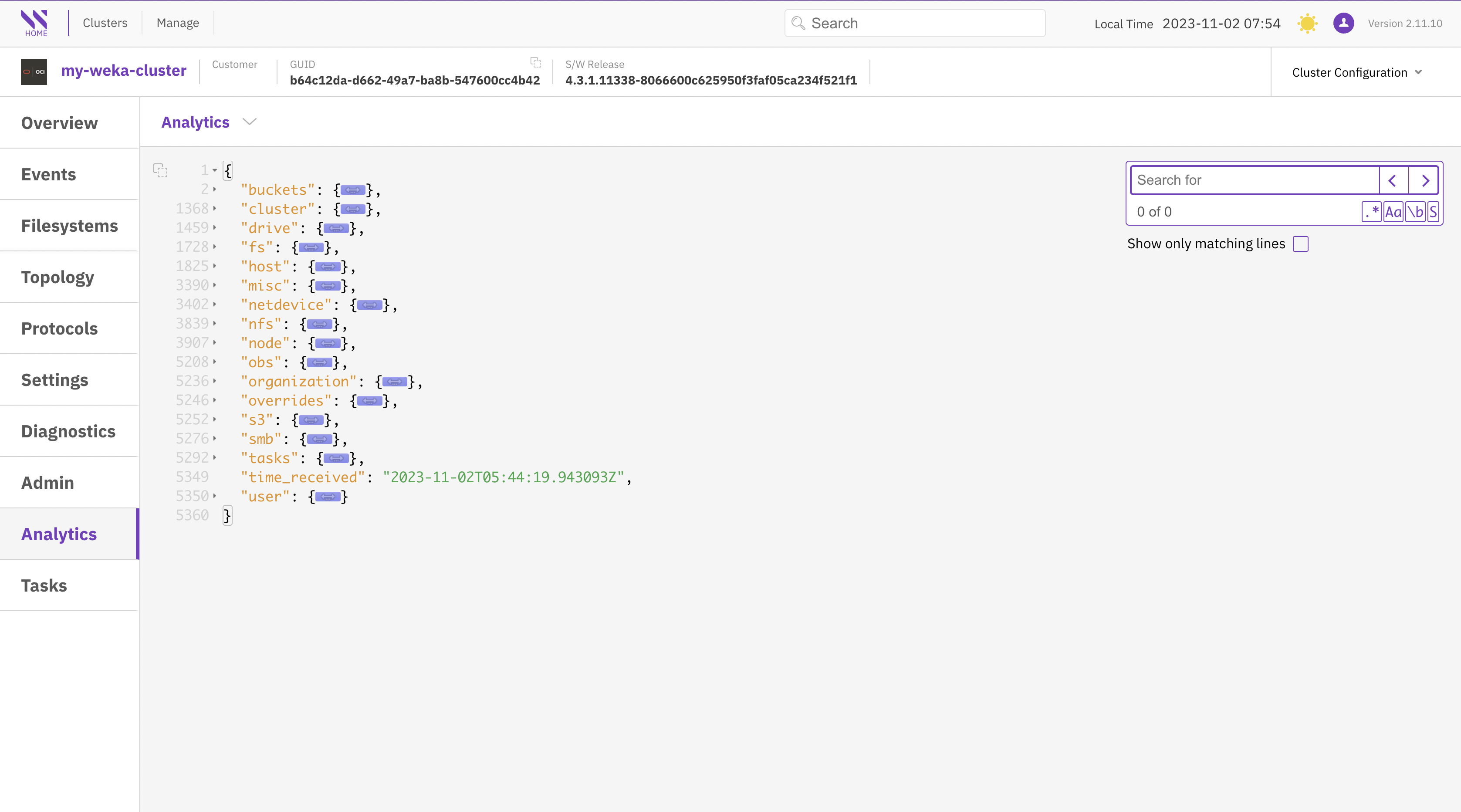1461x812 pixels.
Task: Toggle case-sensitive Aa search option
Action: [1393, 212]
